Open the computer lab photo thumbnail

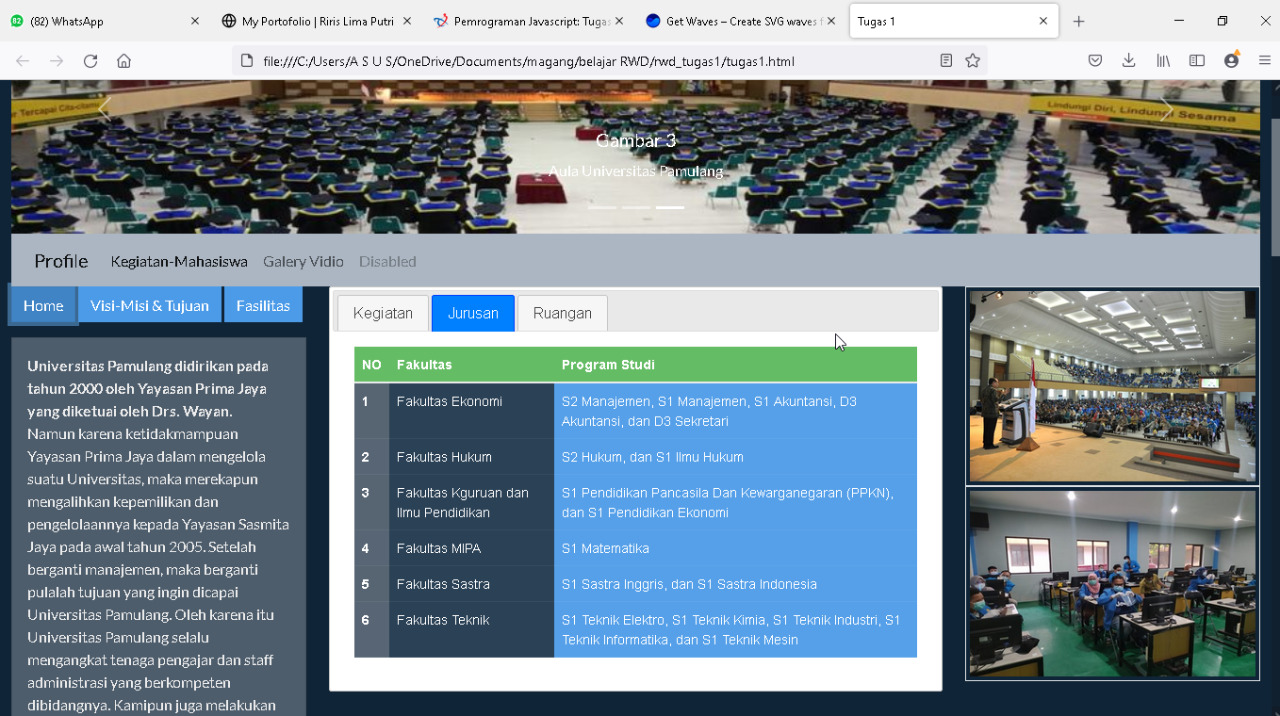tap(1112, 584)
